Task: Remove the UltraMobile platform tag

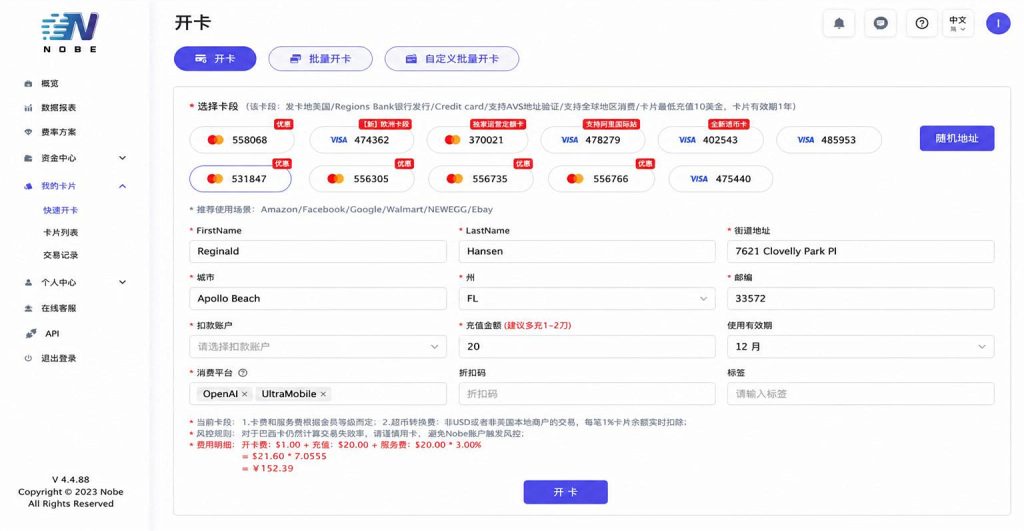Action: point(323,394)
